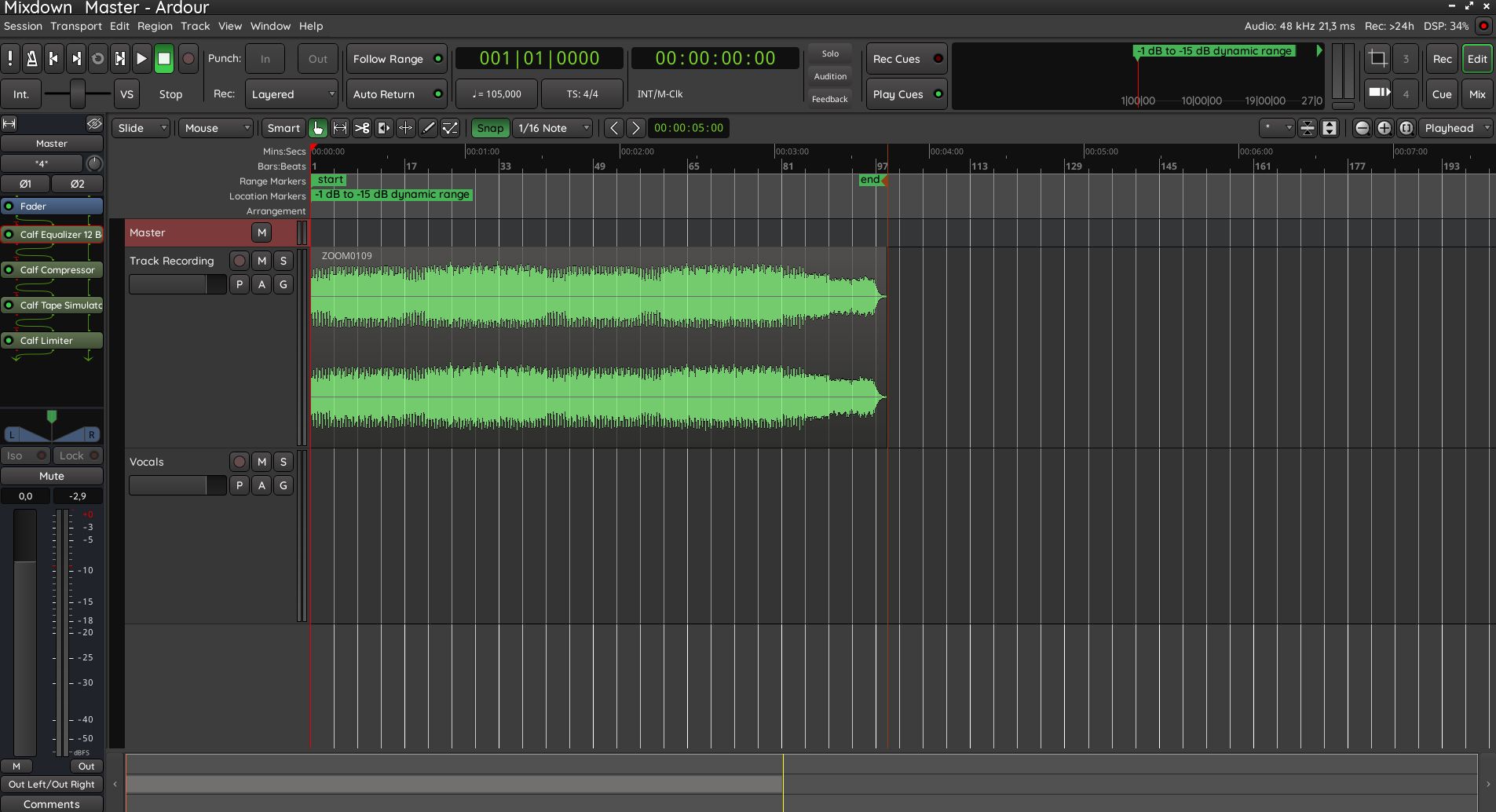Open the tempo 105,000 button
Viewport: 1496px width, 812px height.
[x=496, y=94]
